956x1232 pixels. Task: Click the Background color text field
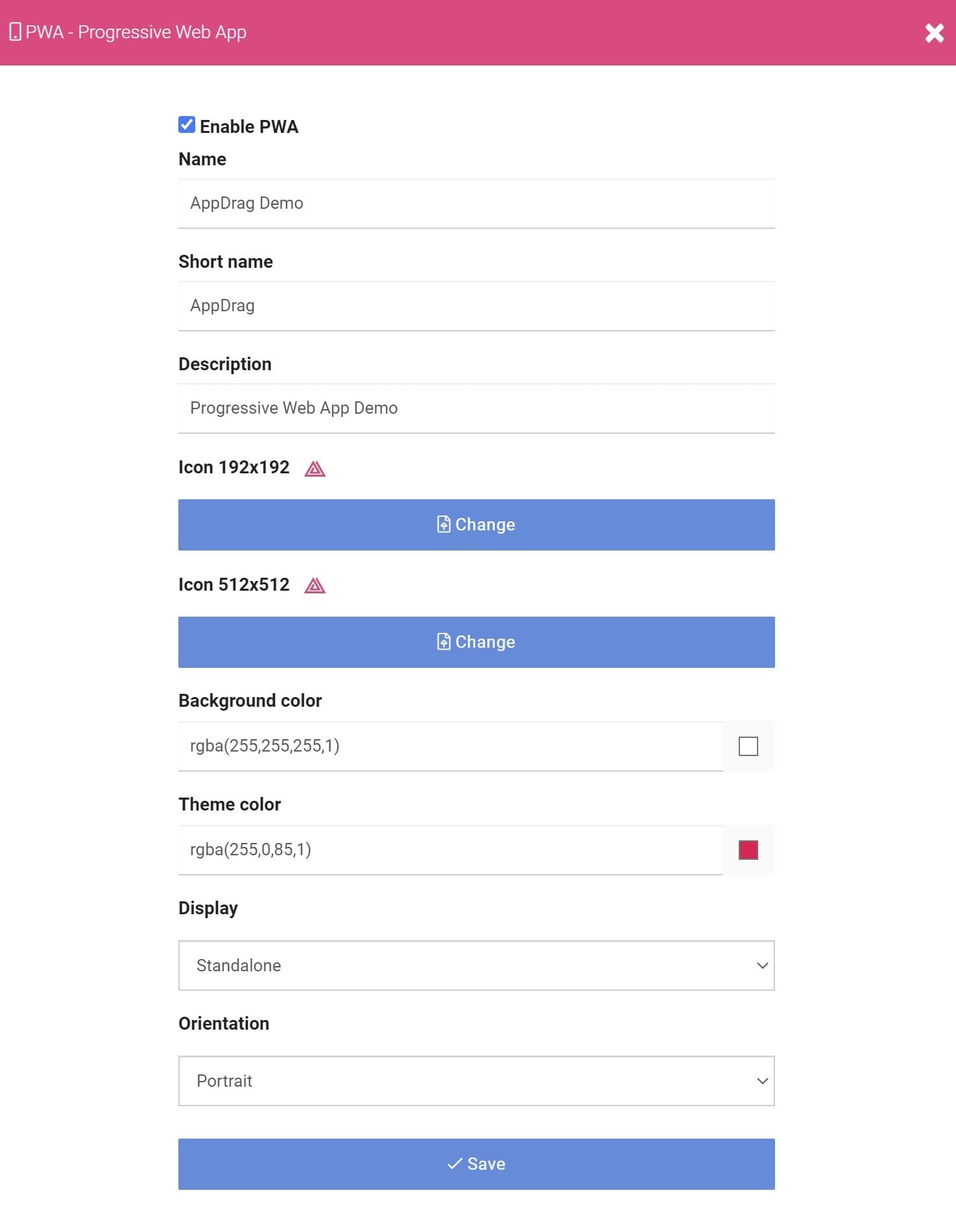450,746
